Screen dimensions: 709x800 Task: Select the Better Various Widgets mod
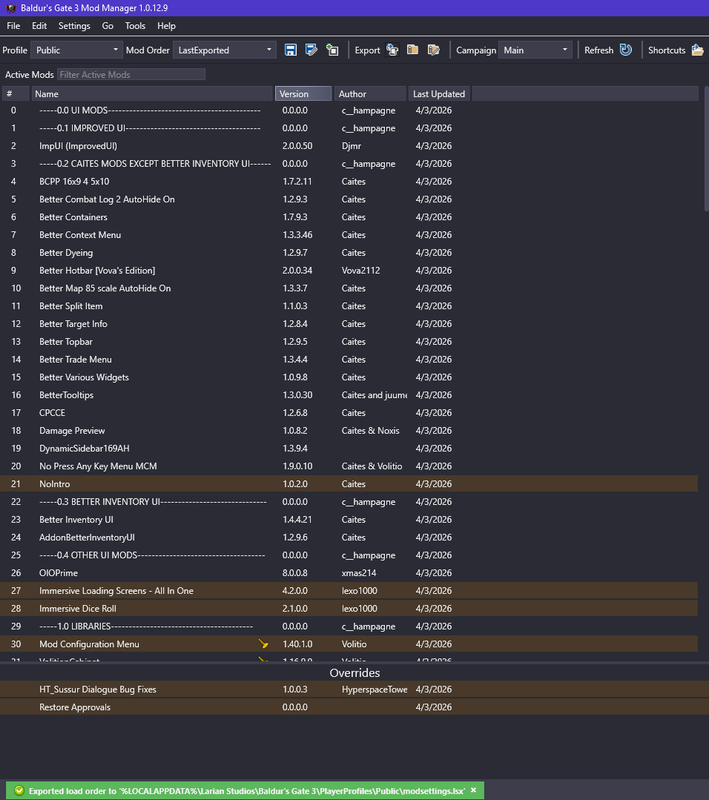[x=349, y=377]
